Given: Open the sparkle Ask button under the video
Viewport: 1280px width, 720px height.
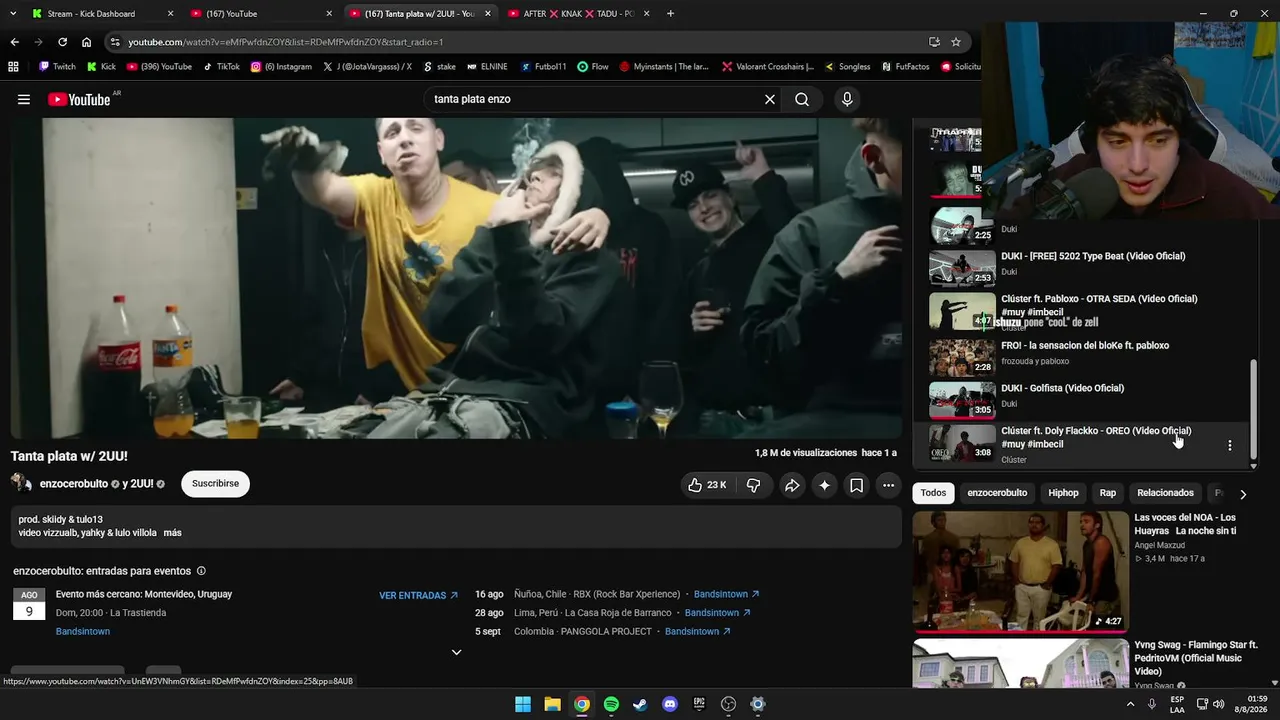Looking at the screenshot, I should pos(824,485).
